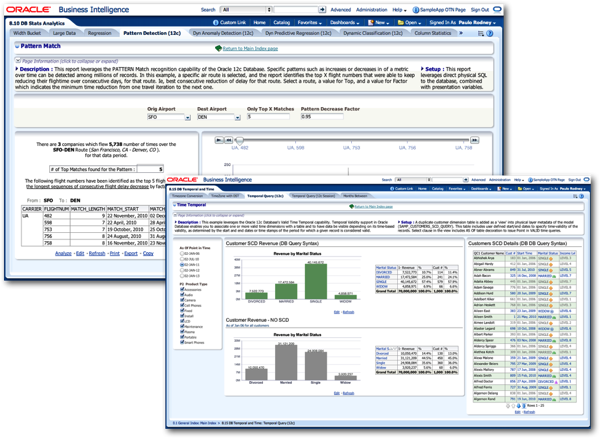This screenshot has width=600, height=438.
Task: Select the 02-JAN-13 point in time radio
Action: pos(182,275)
